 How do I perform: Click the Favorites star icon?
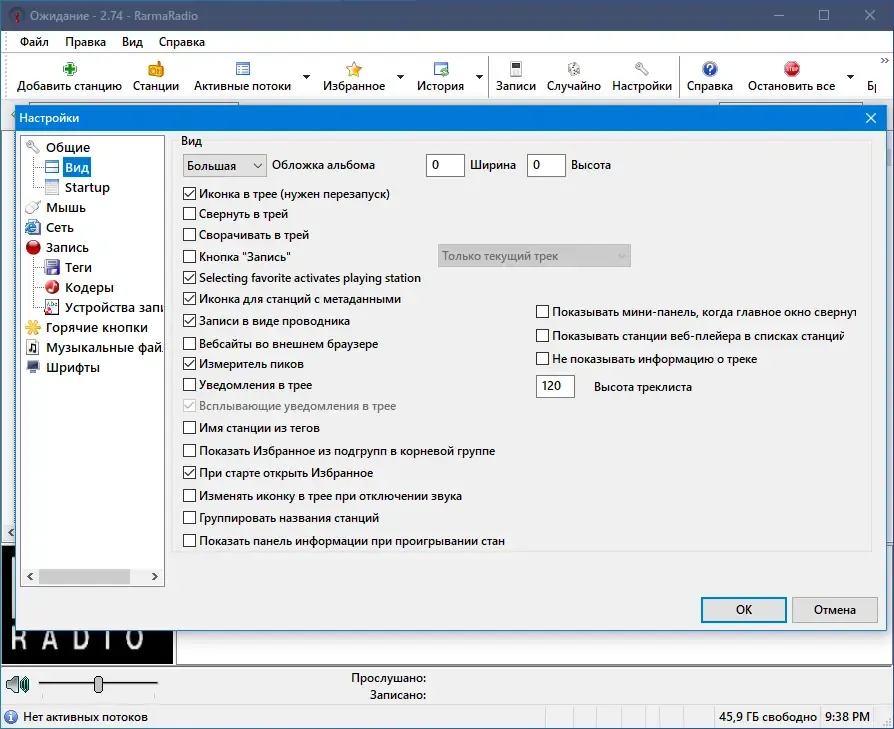pyautogui.click(x=353, y=70)
